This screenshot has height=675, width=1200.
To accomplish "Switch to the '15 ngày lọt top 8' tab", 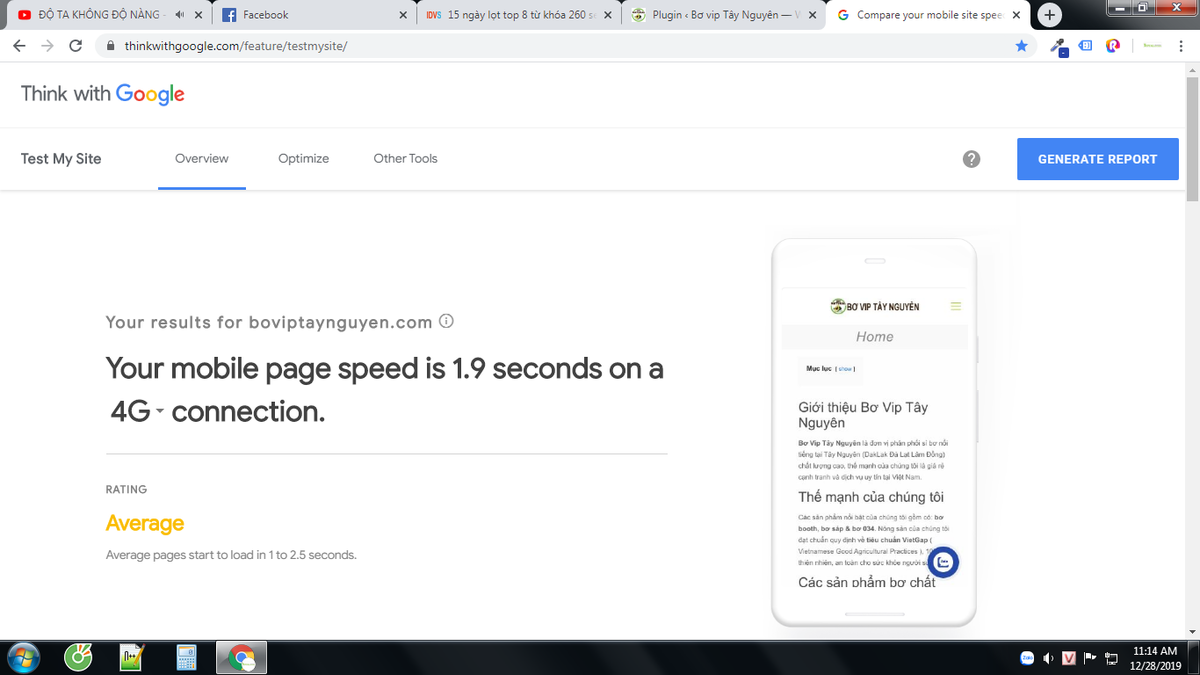I will click(x=519, y=15).
